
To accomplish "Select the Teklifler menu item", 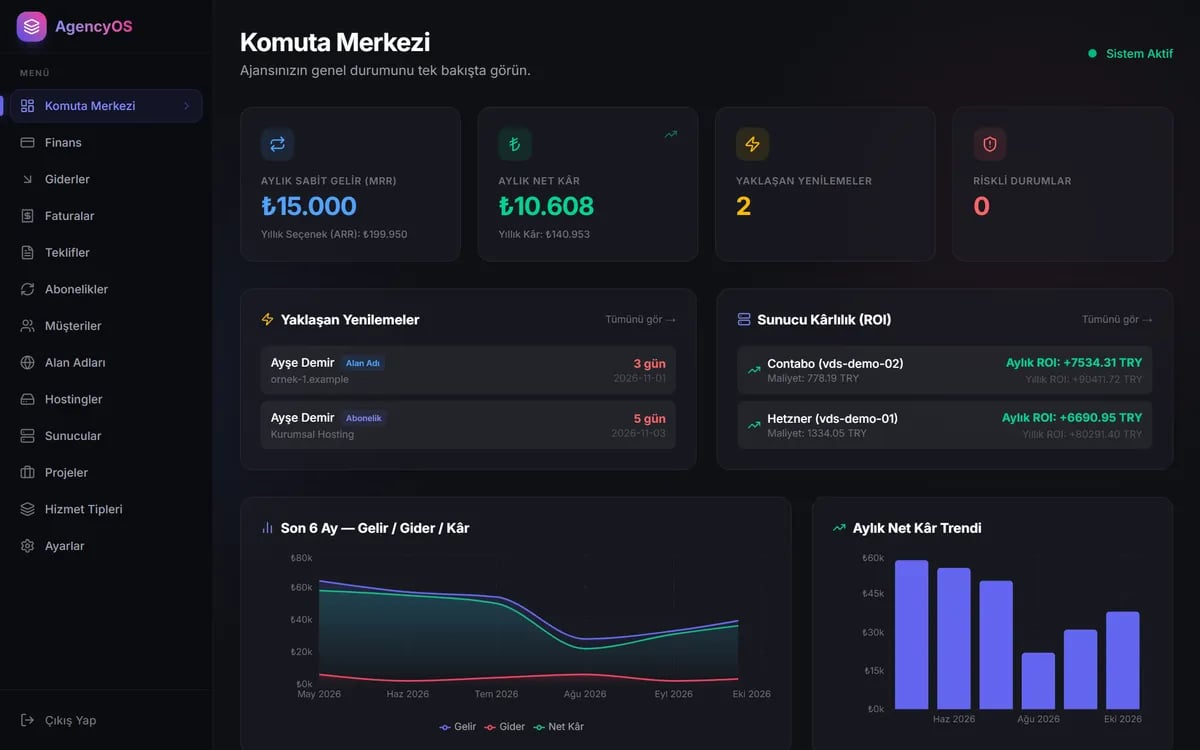I will [107, 253].
